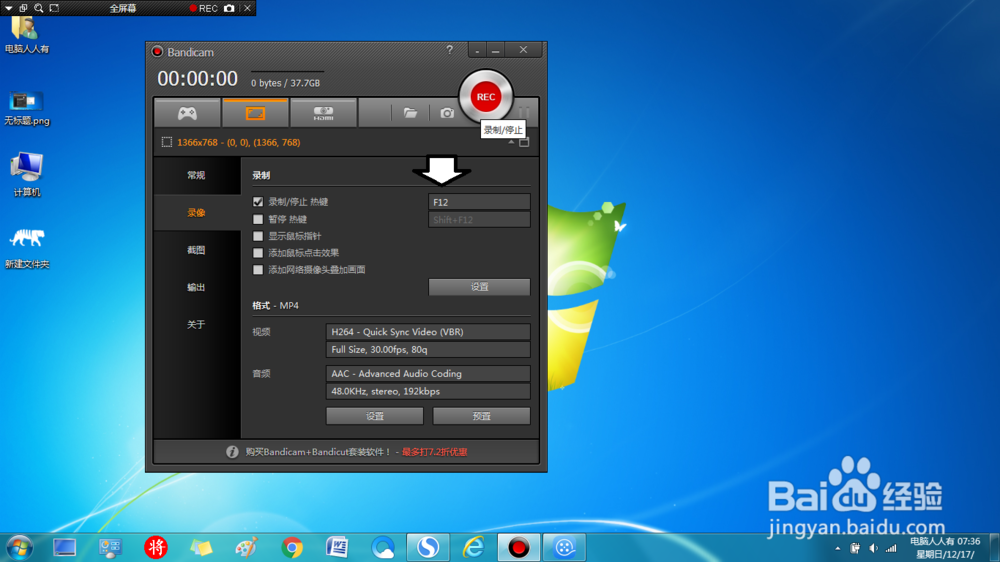1000x562 pixels.
Task: Select HDMI device recording mode icon
Action: coord(323,114)
